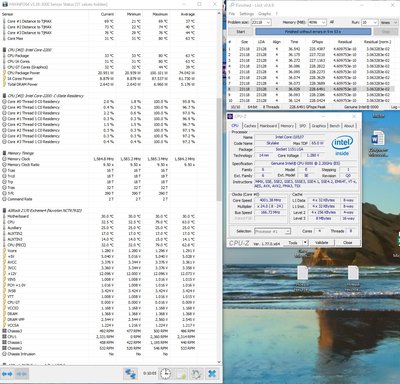
Task: Switch to the SPD tab in CPU-Z
Action: coord(303,126)
